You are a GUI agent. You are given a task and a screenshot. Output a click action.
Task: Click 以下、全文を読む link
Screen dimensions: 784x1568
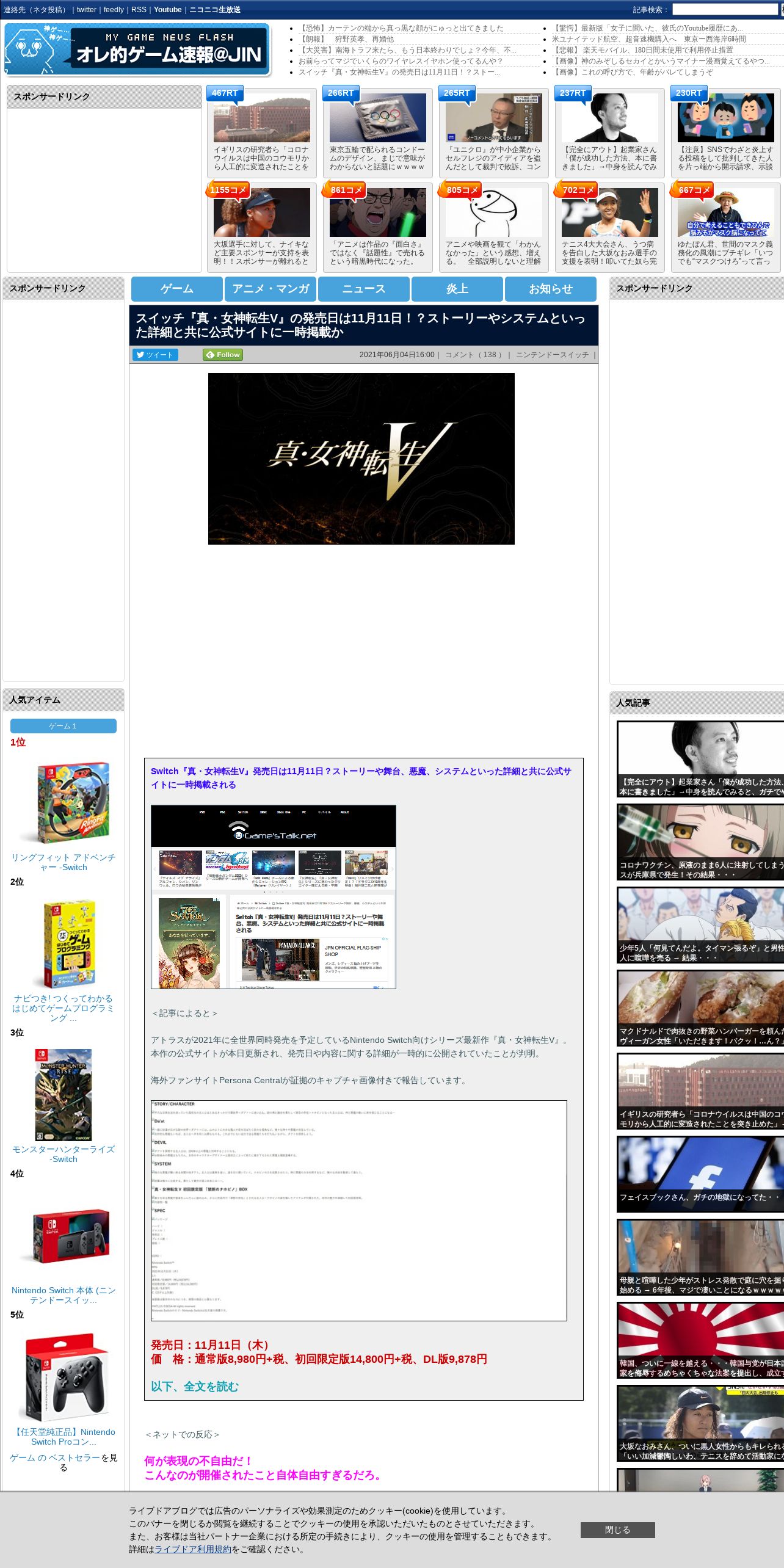(195, 1387)
